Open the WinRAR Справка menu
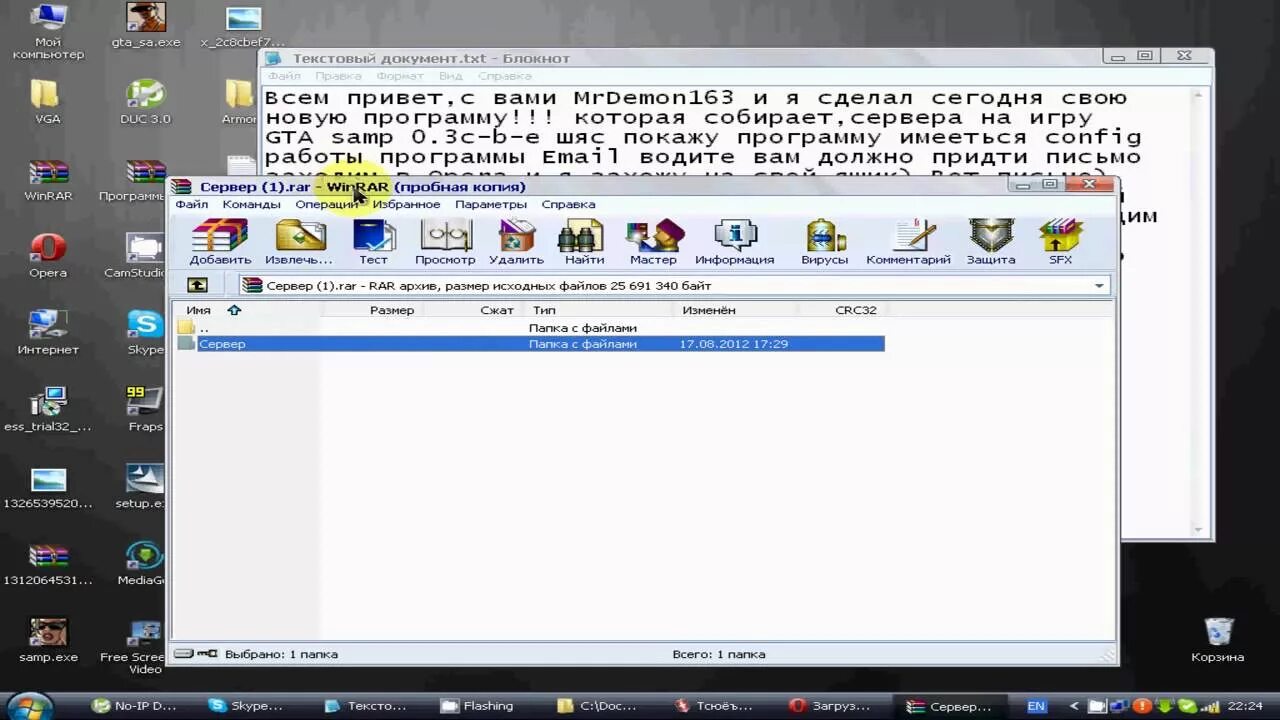The height and width of the screenshot is (720, 1280). (568, 204)
